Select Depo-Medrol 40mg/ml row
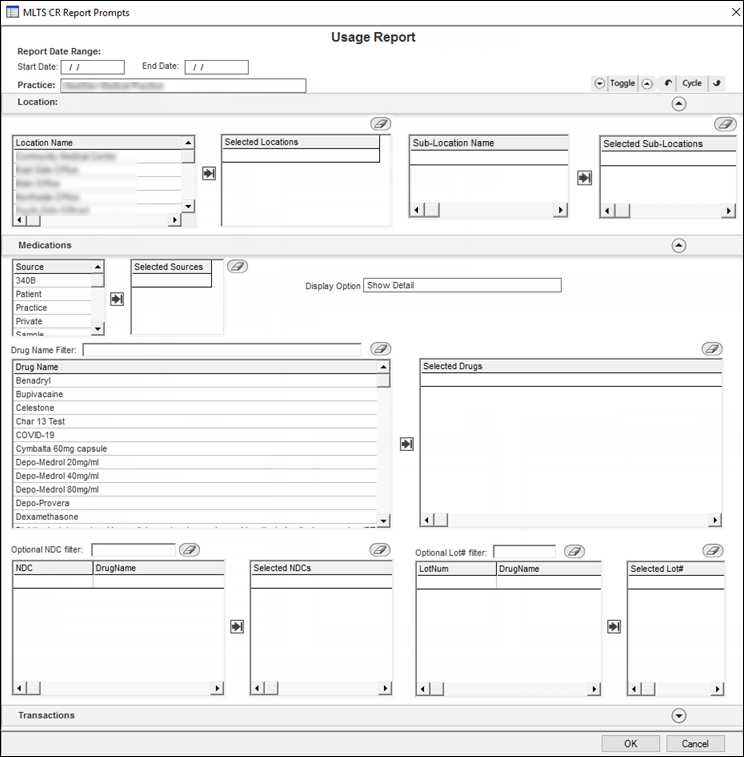Image resolution: width=744 pixels, height=757 pixels. point(195,476)
